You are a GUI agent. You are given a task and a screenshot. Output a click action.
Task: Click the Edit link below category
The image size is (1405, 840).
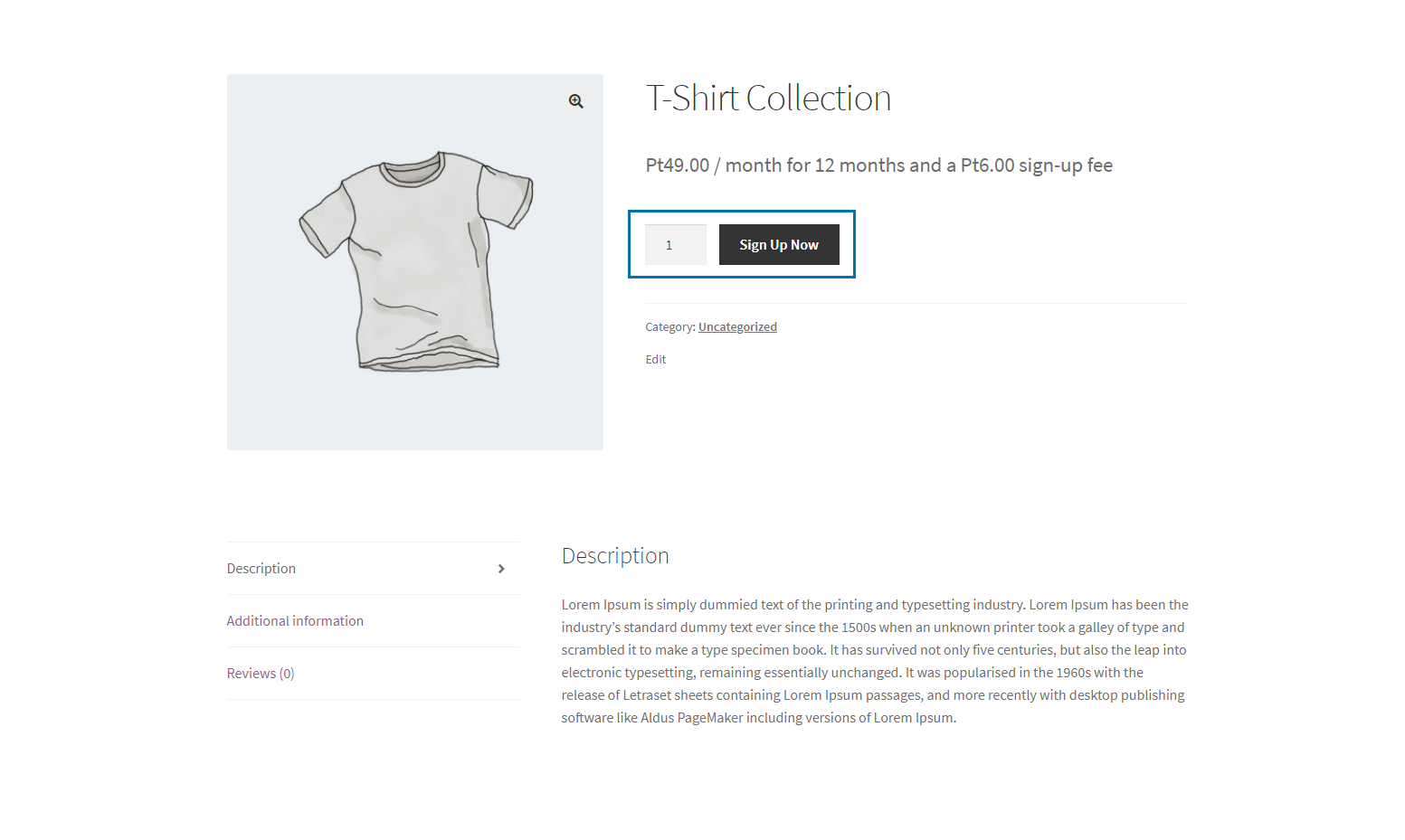click(x=656, y=360)
